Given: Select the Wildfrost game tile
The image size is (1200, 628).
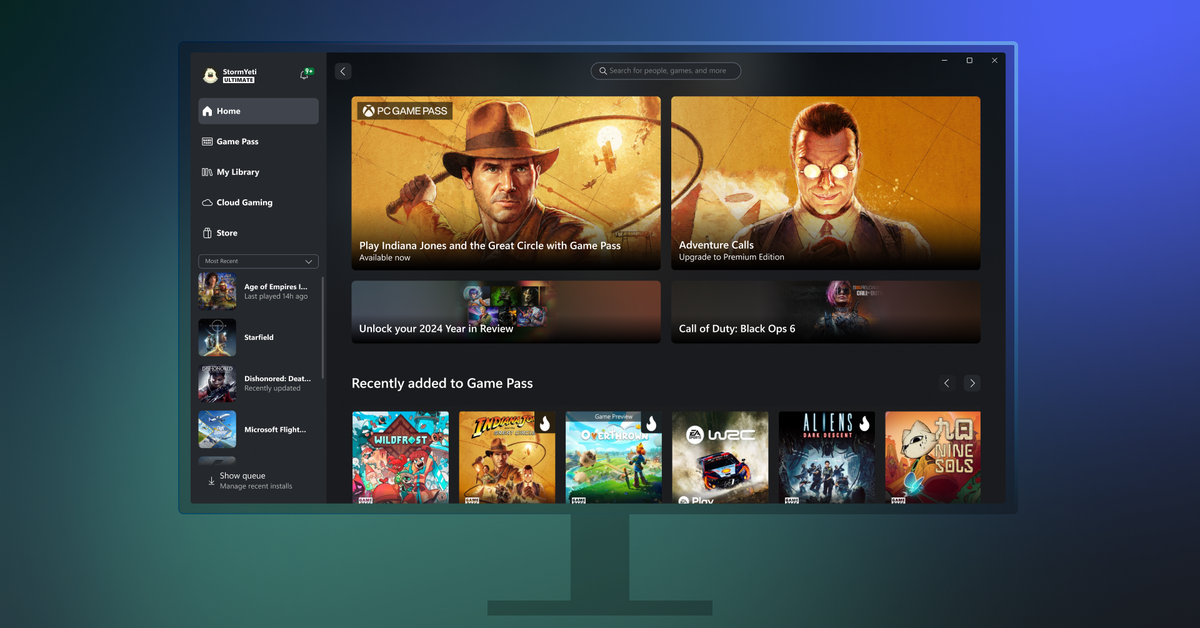Looking at the screenshot, I should (400, 456).
